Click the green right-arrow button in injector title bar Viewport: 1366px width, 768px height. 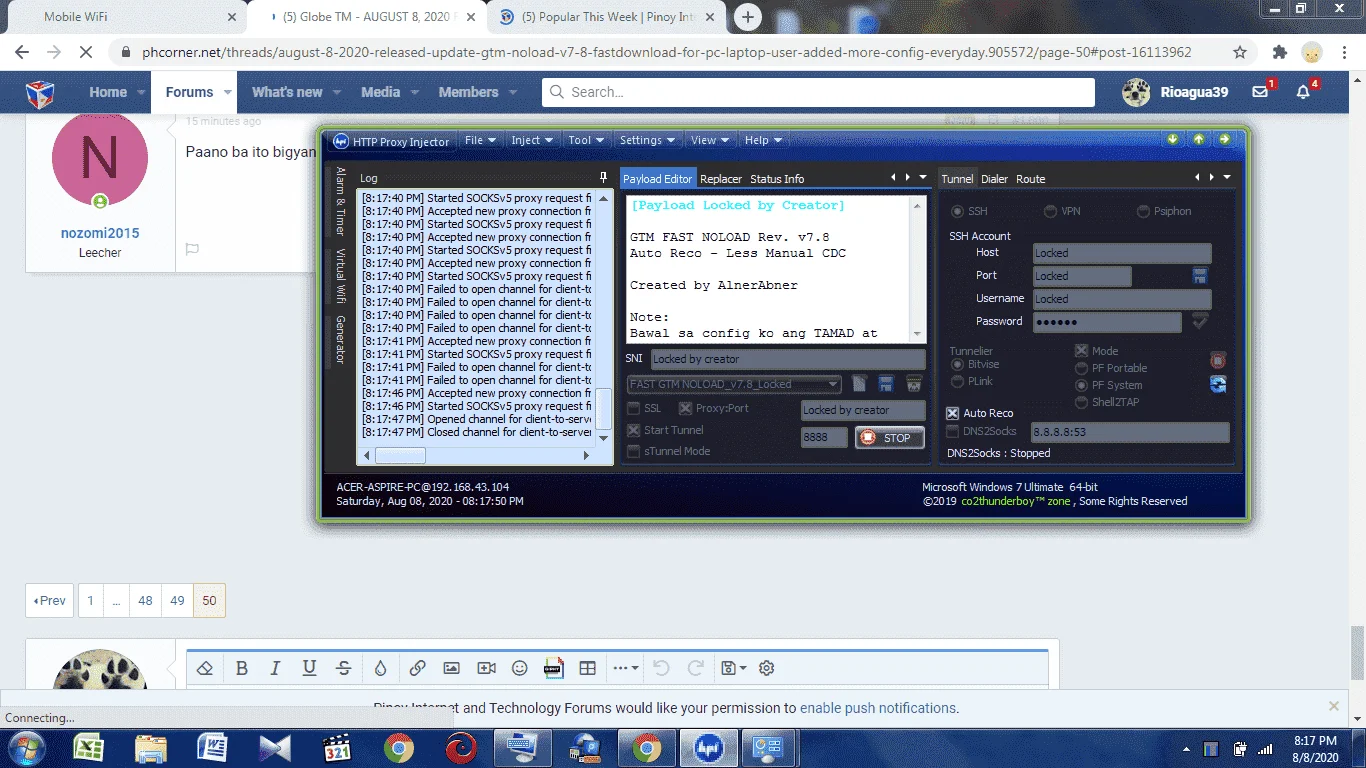[1224, 140]
